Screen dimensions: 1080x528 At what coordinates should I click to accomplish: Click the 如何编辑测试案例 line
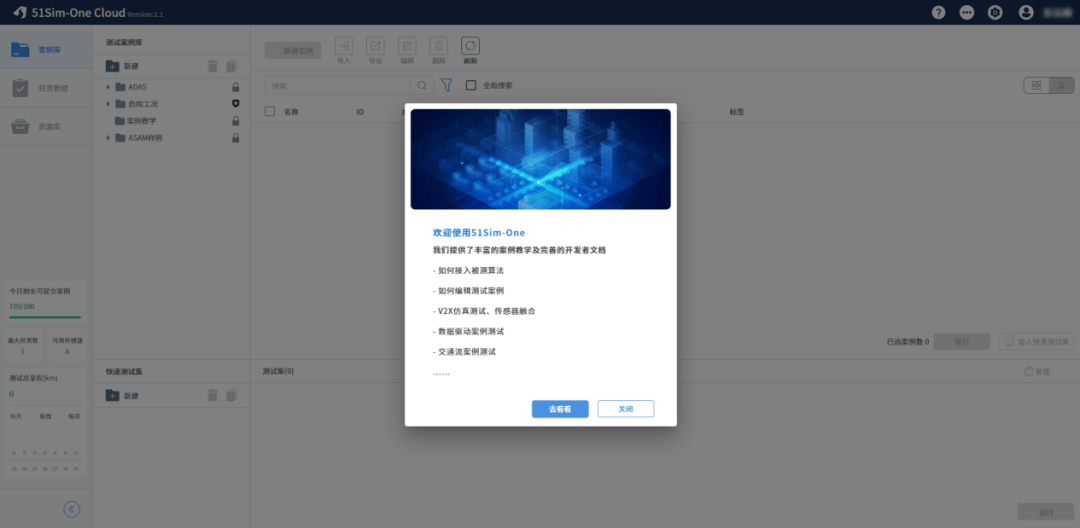[x=468, y=291]
